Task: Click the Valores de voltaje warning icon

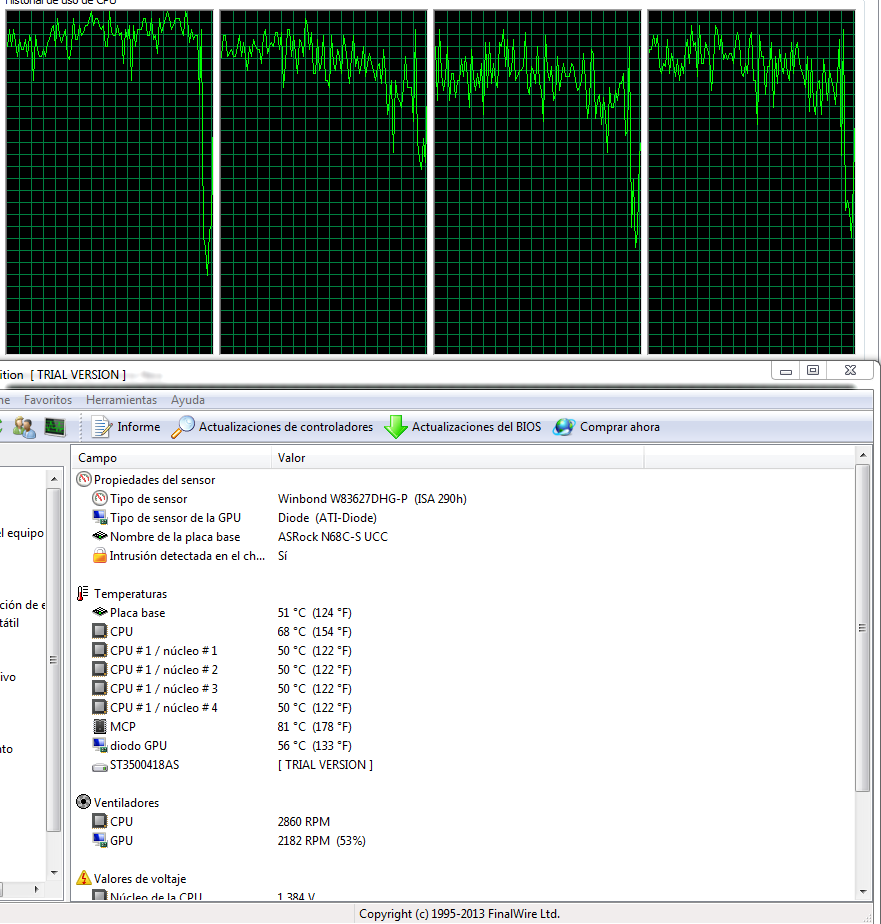Action: click(x=84, y=878)
